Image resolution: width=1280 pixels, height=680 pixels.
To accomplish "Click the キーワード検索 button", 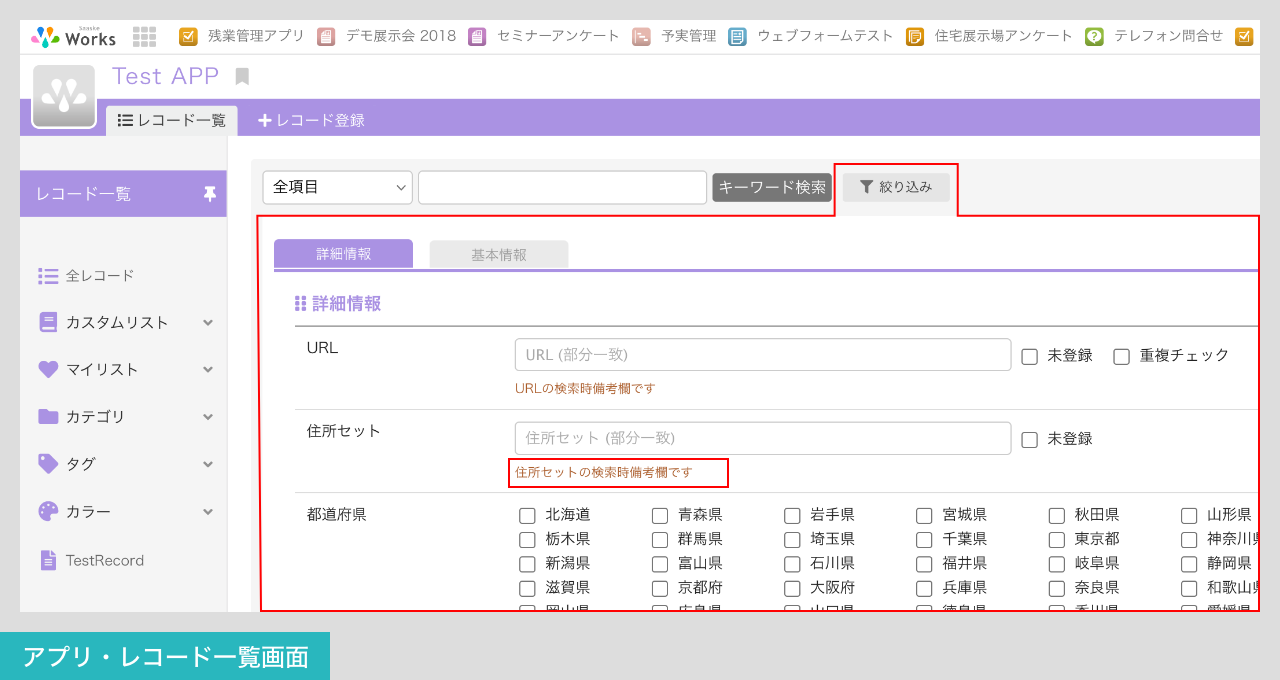I will click(x=772, y=187).
